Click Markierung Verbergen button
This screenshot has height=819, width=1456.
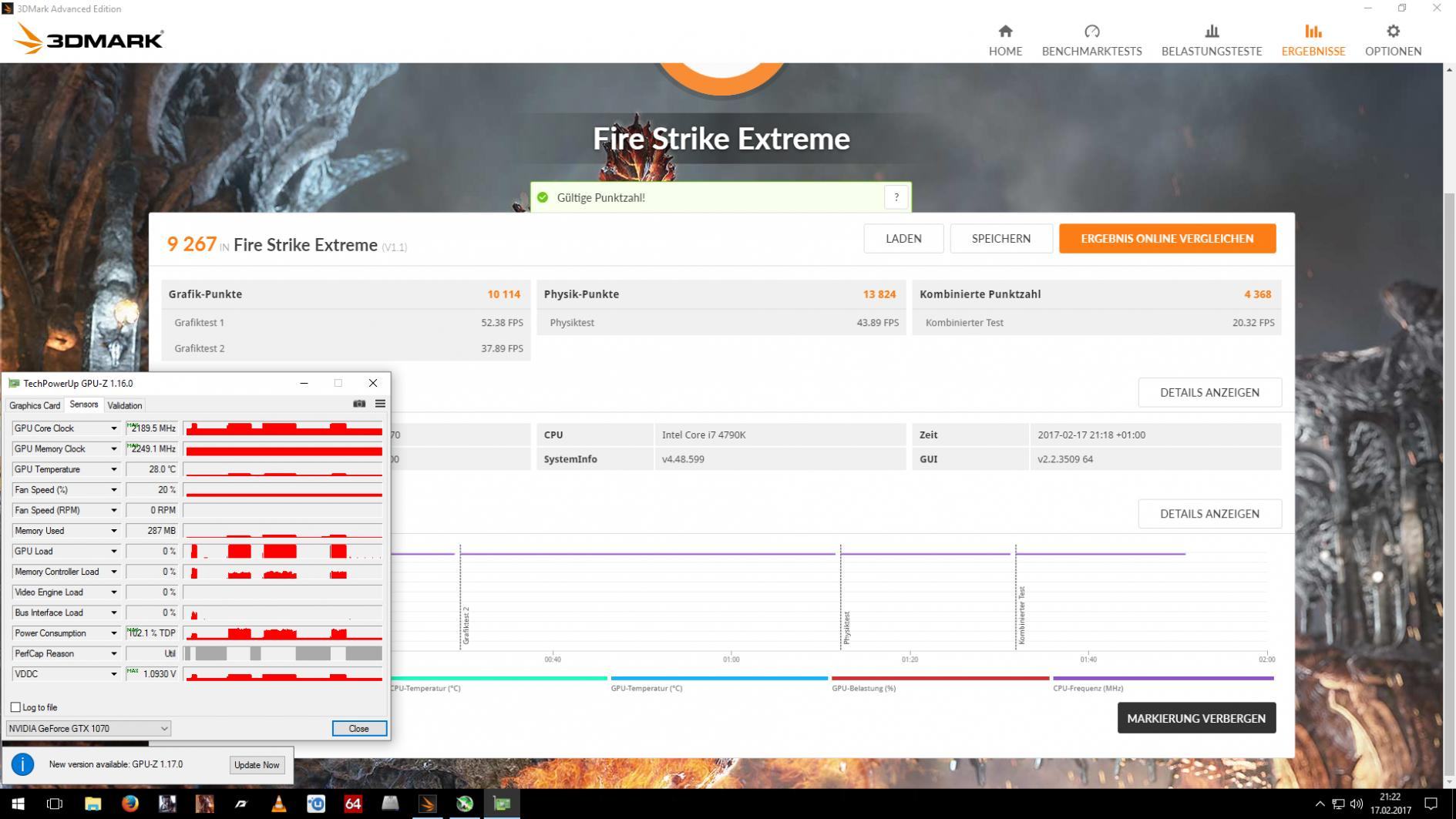point(1196,718)
